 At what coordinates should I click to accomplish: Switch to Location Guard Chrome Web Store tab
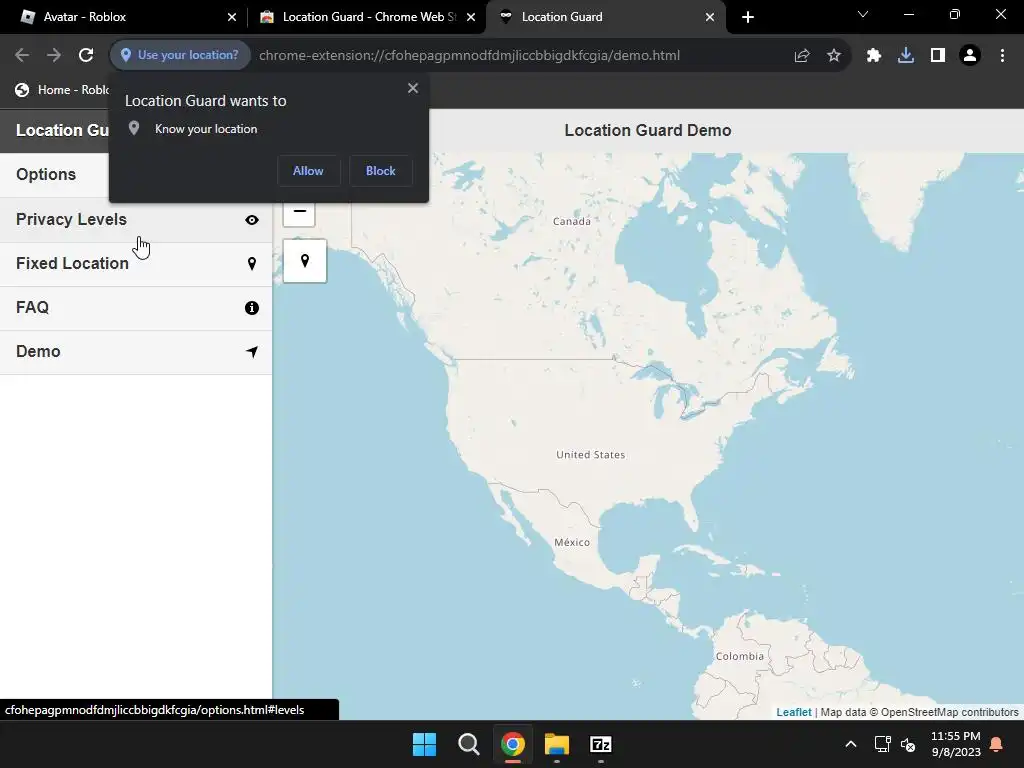point(366,17)
